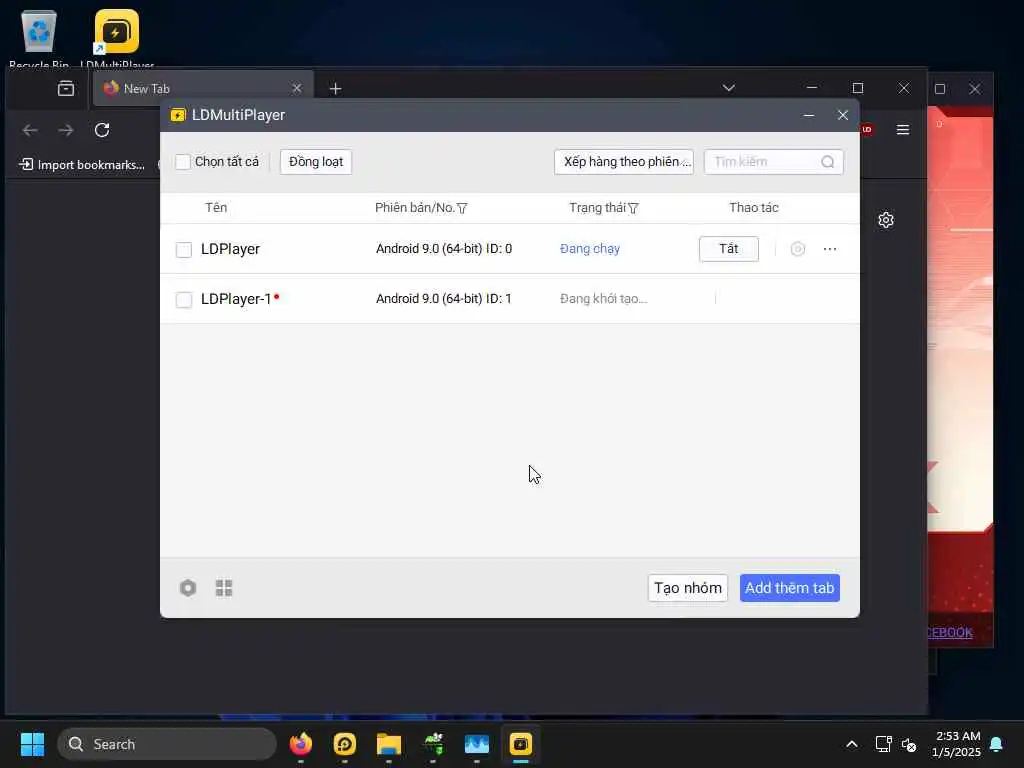Go forward in Firefox browser

[x=66, y=130]
